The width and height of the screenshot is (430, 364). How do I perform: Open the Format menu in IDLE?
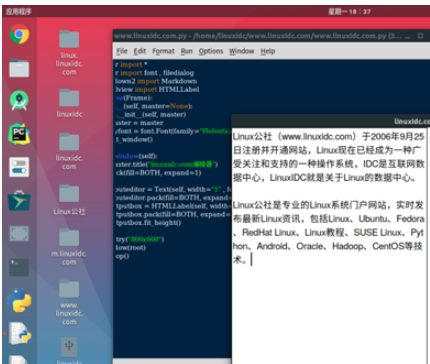[163, 51]
